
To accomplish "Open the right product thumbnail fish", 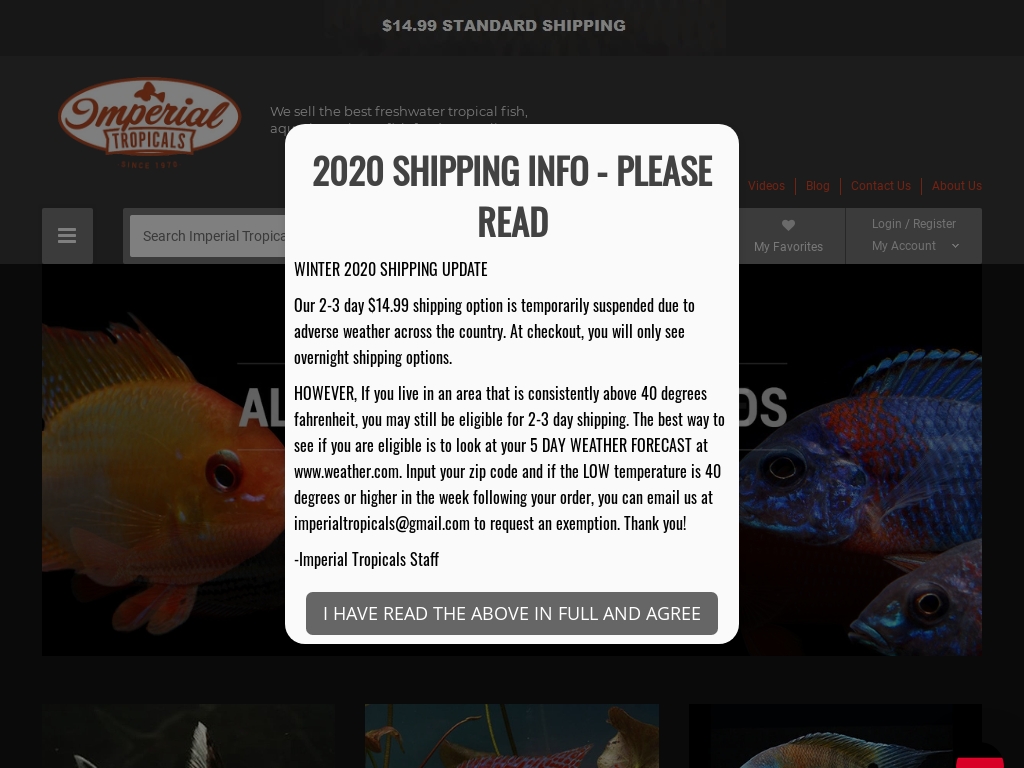I will [835, 736].
